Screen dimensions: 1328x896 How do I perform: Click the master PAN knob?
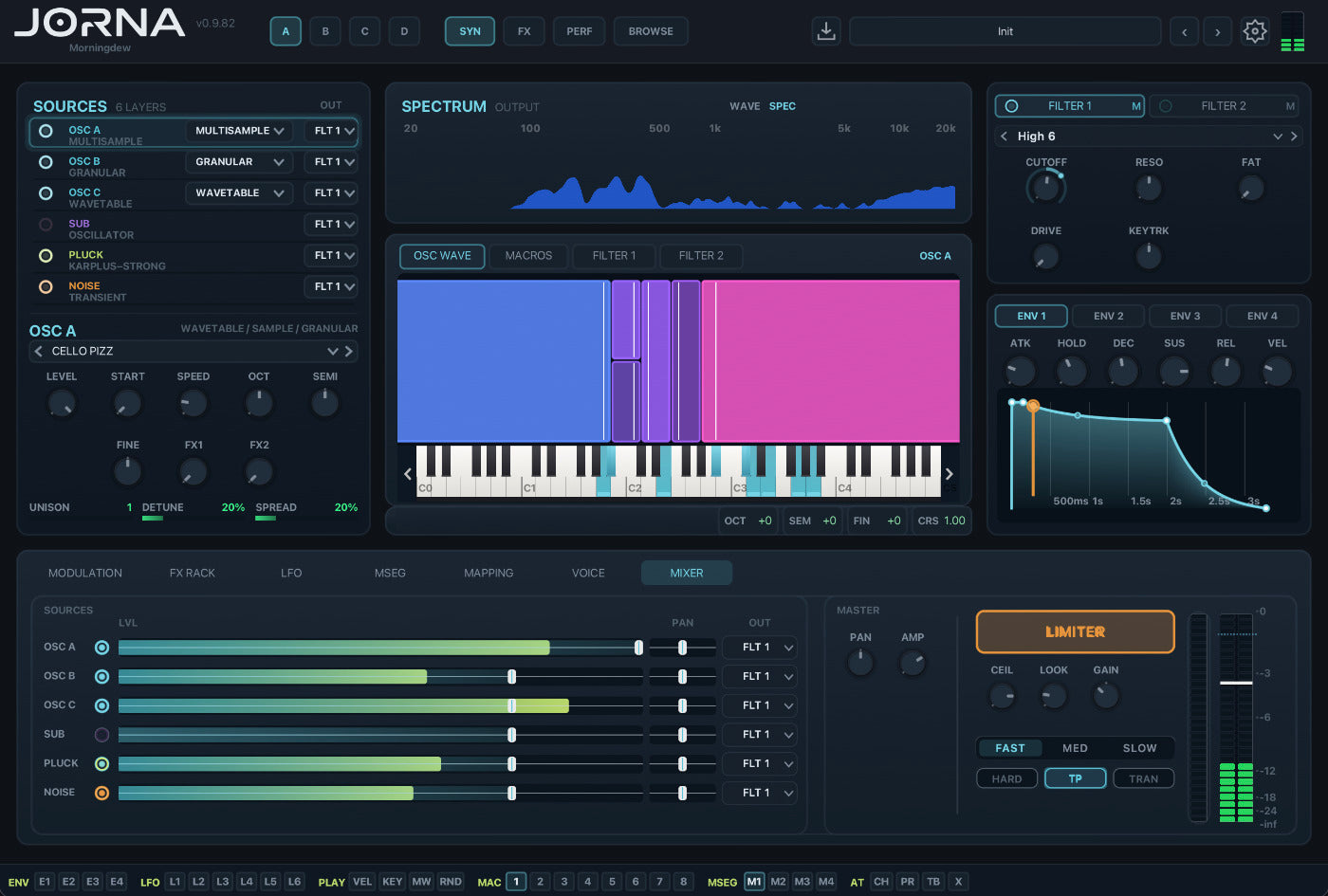[860, 663]
